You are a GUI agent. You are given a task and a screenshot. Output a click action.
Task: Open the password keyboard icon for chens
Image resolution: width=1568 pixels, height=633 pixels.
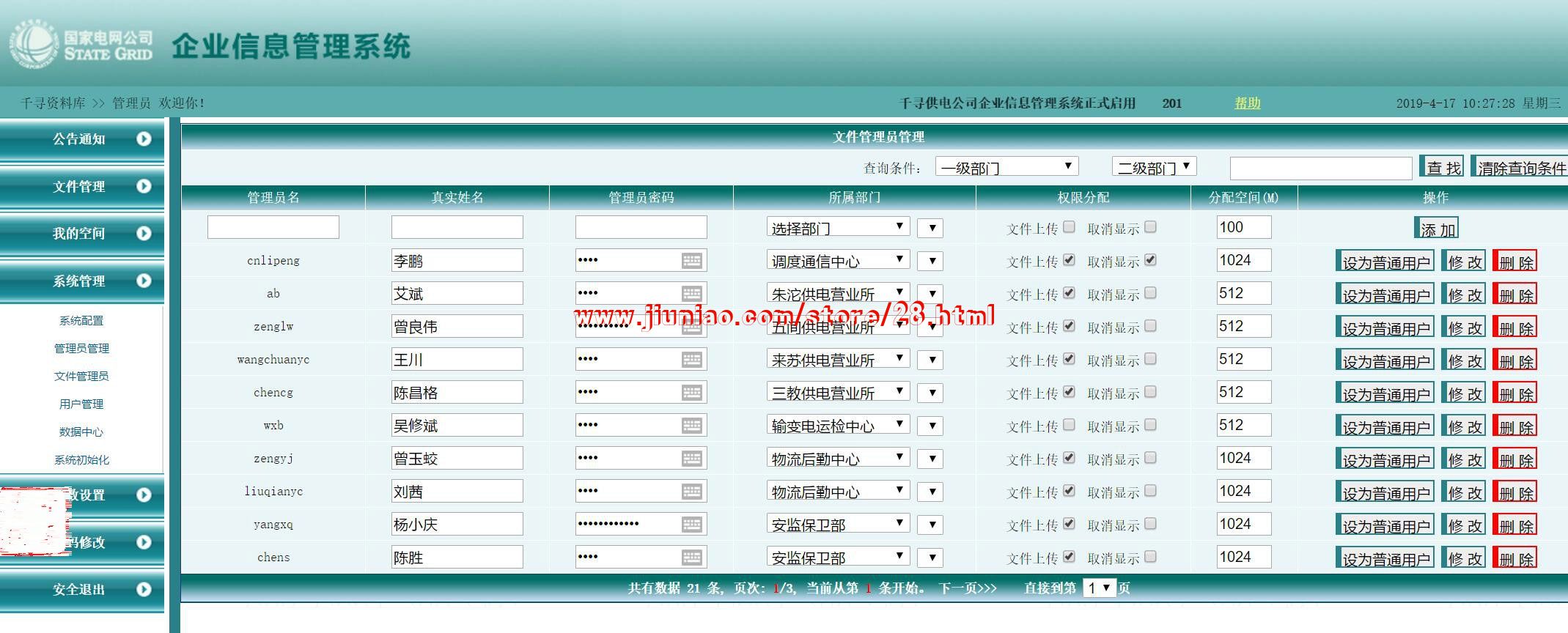coord(691,557)
